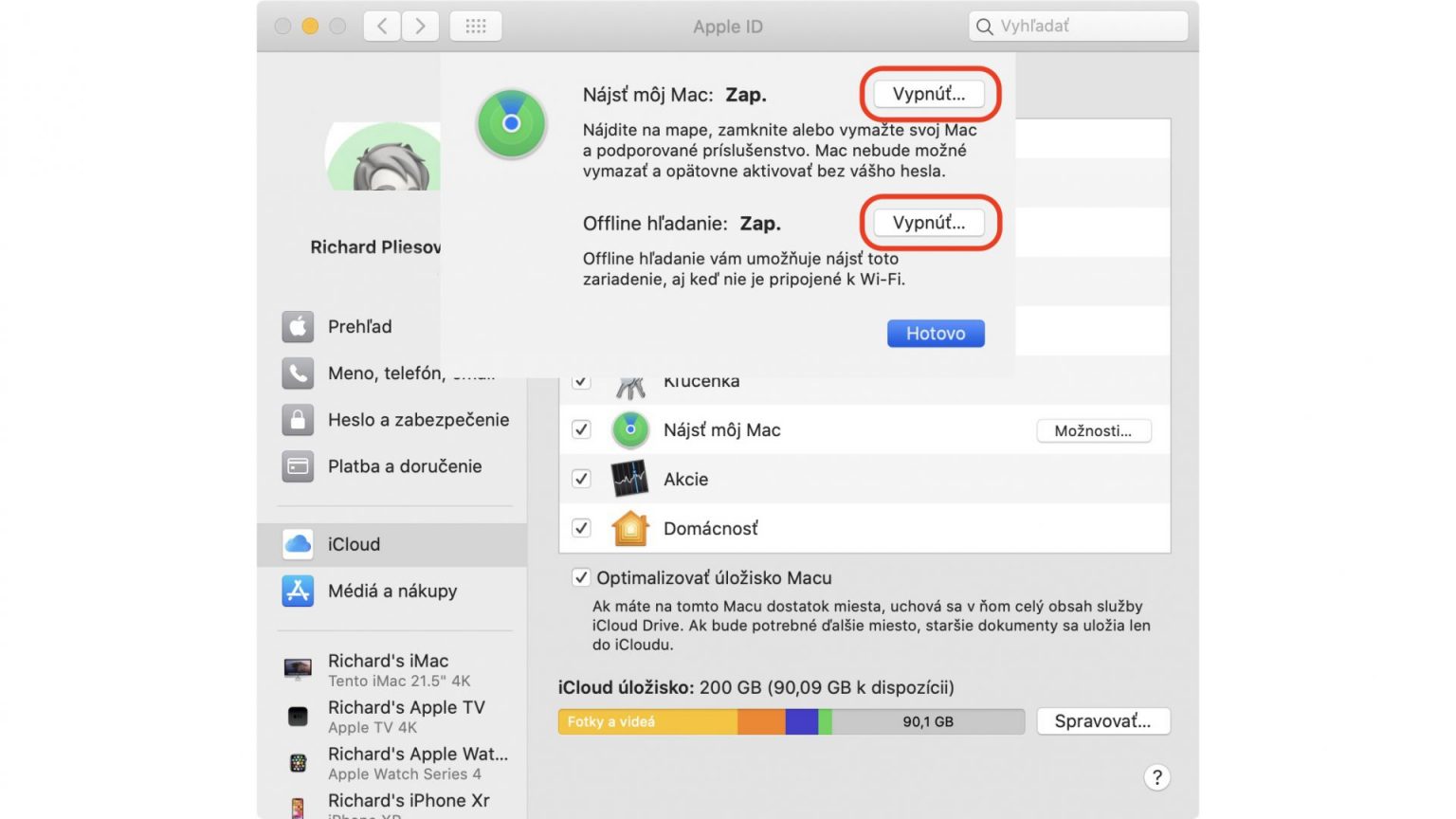Click the iPhone Xr device icon
Viewport: 1456px width, 819px height.
[298, 808]
